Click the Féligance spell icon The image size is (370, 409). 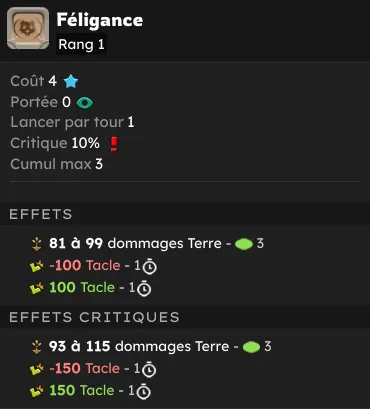(28, 28)
